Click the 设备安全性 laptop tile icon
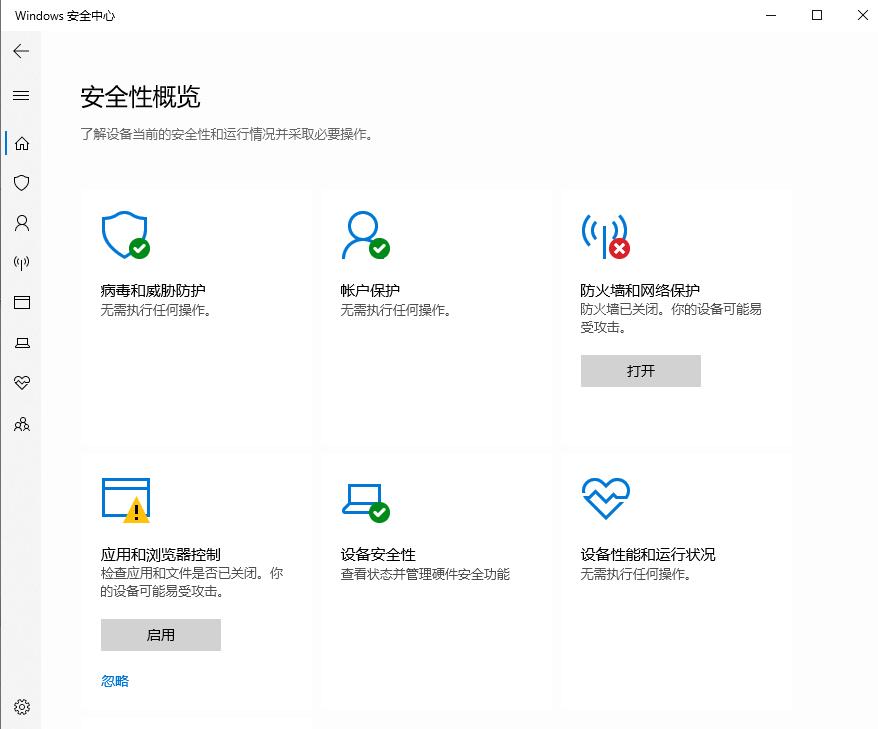This screenshot has width=878, height=729. pos(364,499)
